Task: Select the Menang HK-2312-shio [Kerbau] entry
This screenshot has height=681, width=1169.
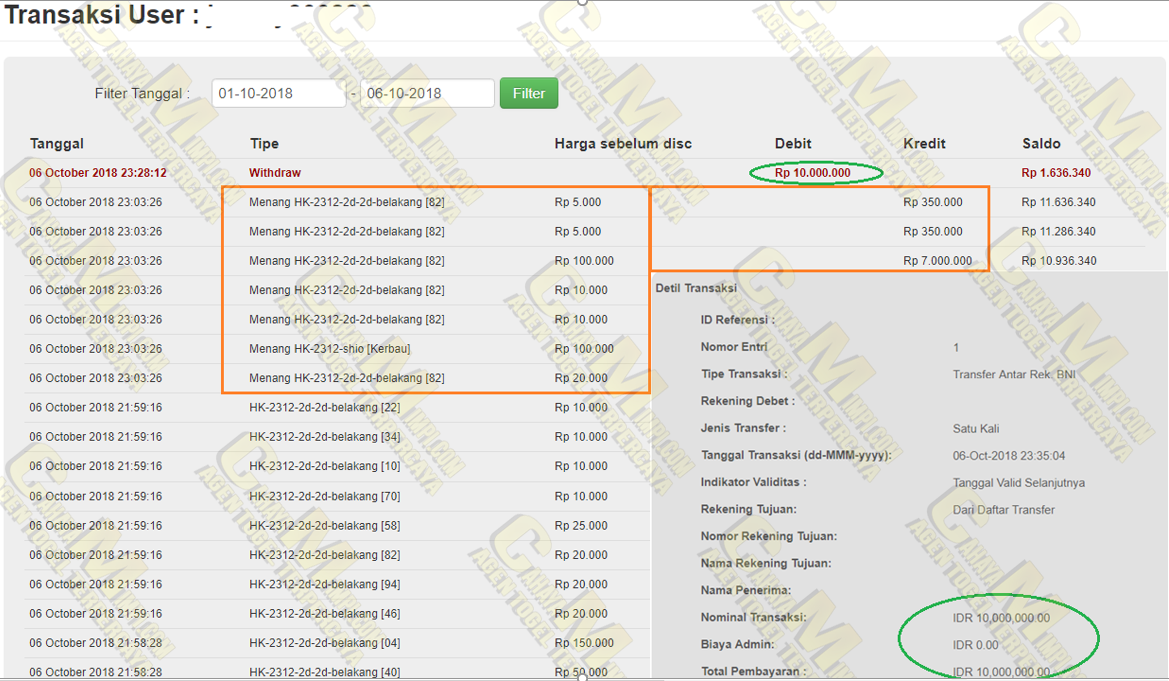Action: pyautogui.click(x=329, y=349)
